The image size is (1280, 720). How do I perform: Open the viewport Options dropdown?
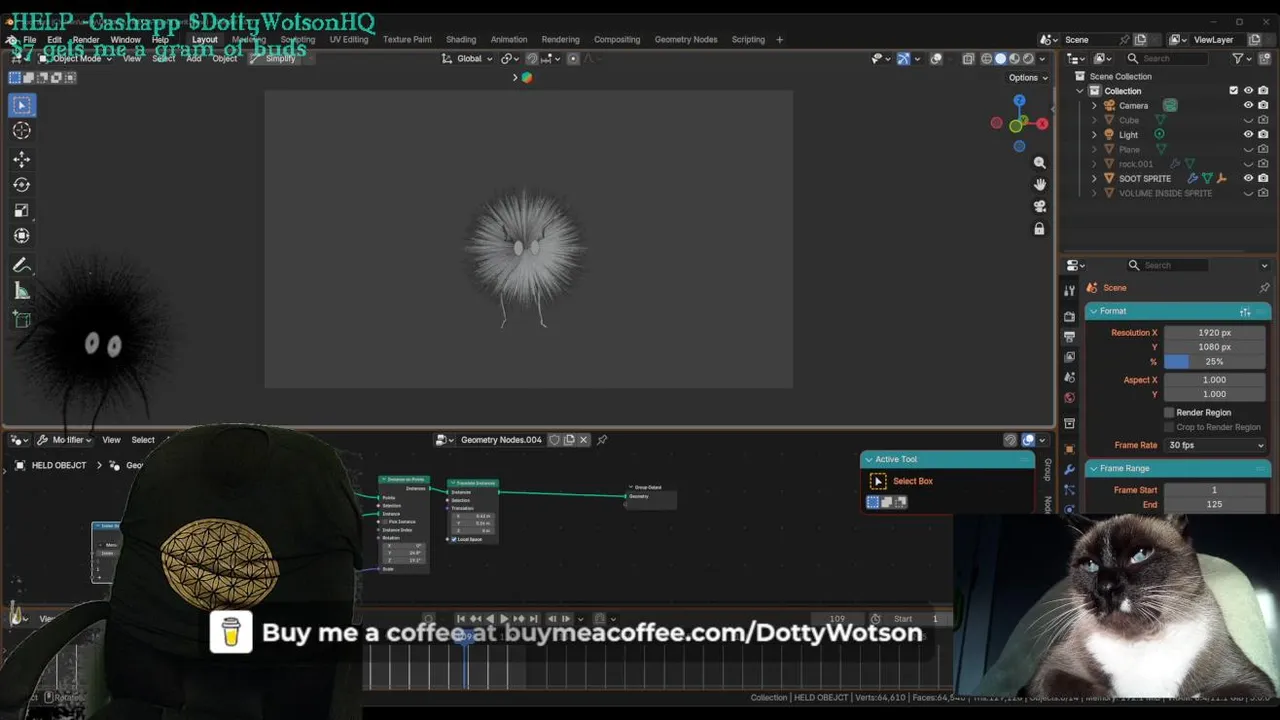click(x=1028, y=78)
